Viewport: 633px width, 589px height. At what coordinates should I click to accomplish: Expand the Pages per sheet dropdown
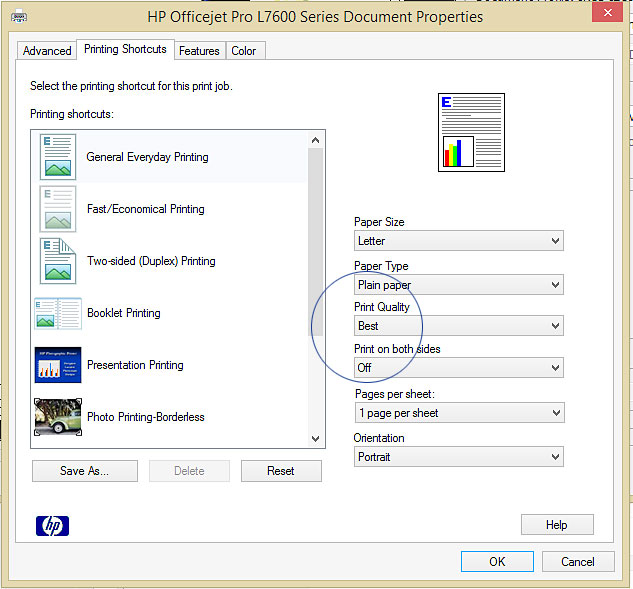click(459, 413)
